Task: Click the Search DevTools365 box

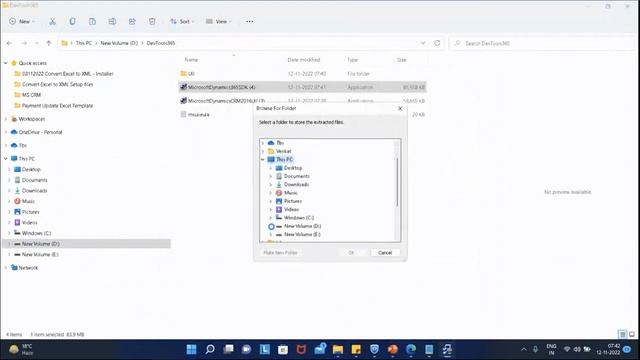Action: tap(541, 43)
